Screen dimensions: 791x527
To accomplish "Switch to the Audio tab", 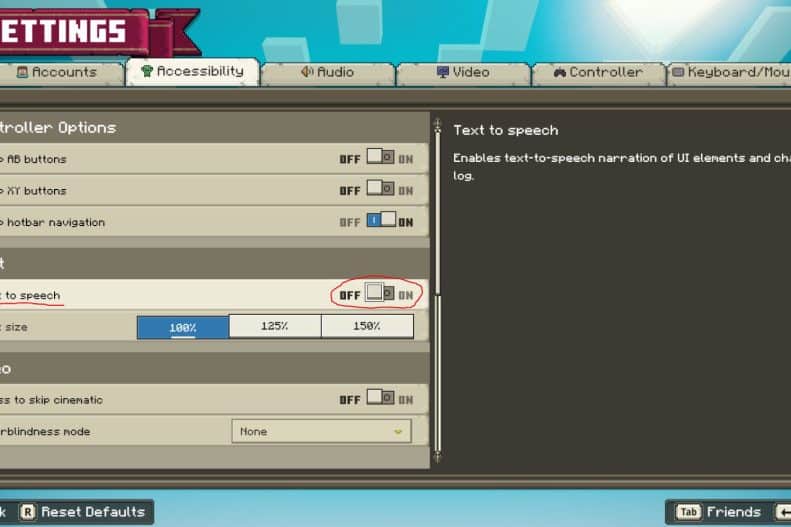I will (x=328, y=73).
